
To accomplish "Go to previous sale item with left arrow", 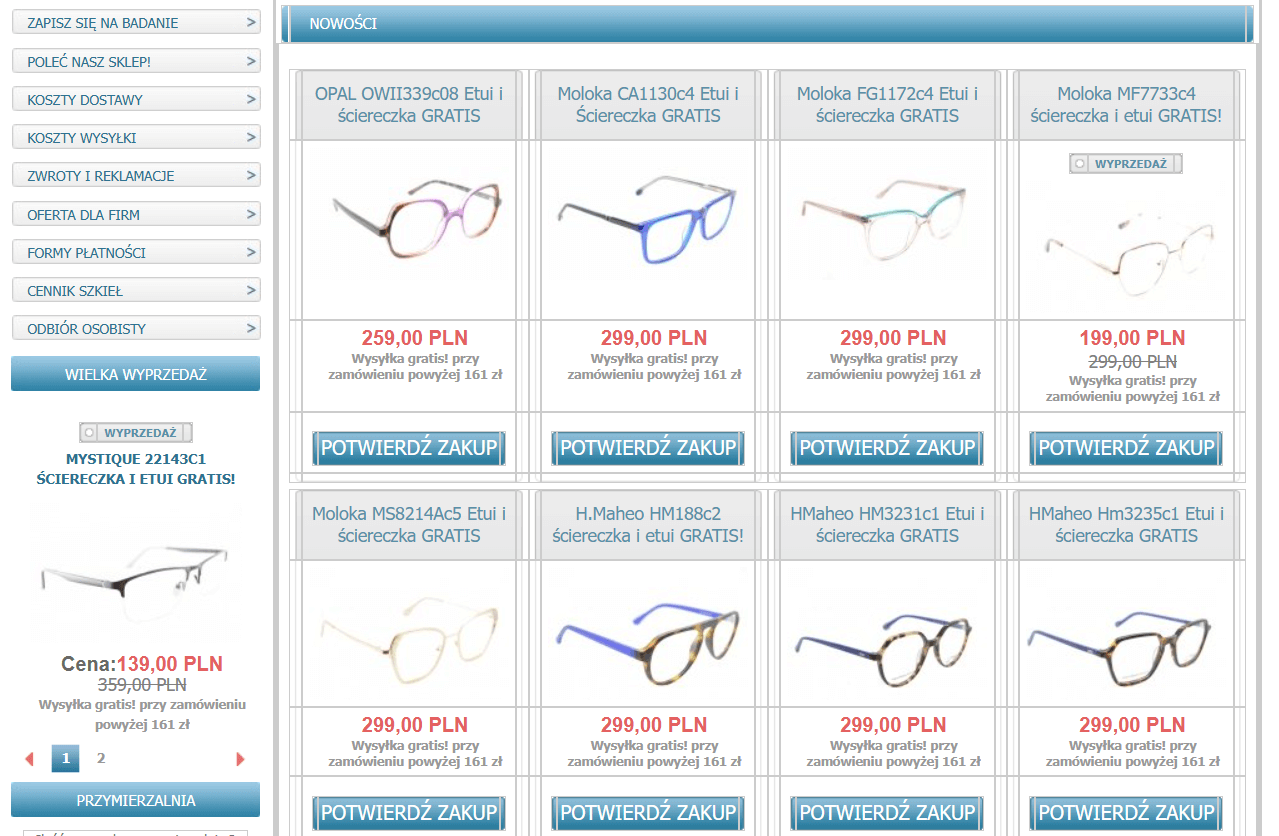I will [x=29, y=759].
